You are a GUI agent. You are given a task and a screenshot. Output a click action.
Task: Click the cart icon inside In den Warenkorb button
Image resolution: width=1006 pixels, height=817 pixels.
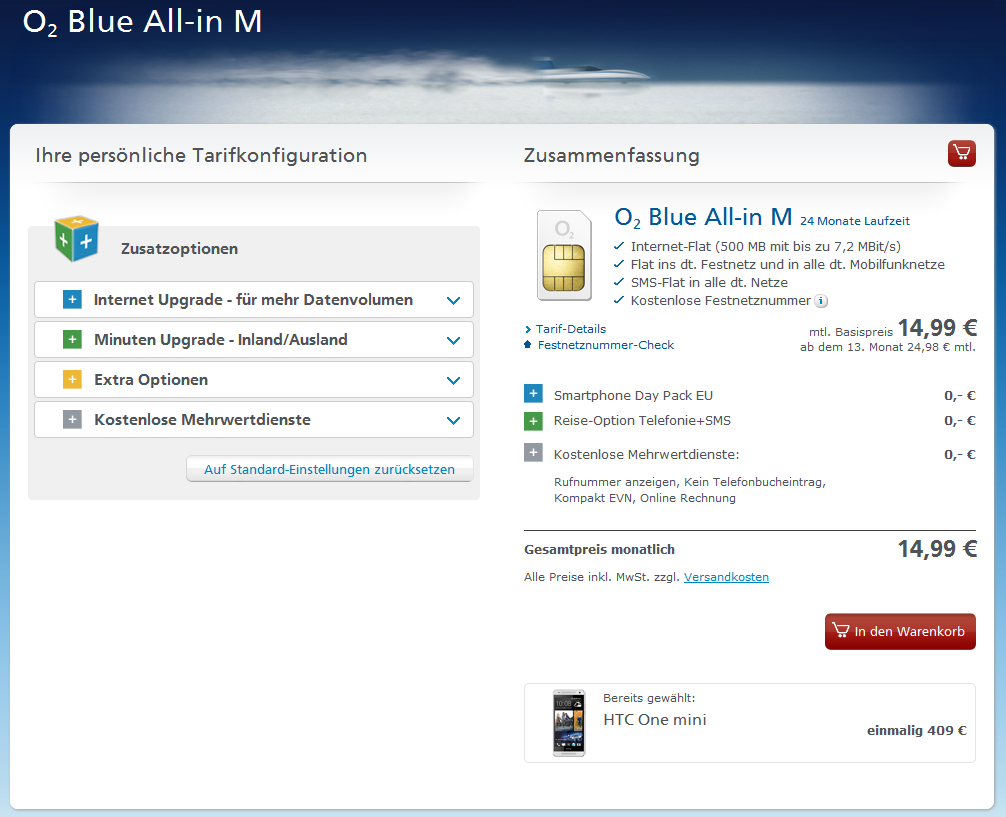pyautogui.click(x=840, y=630)
